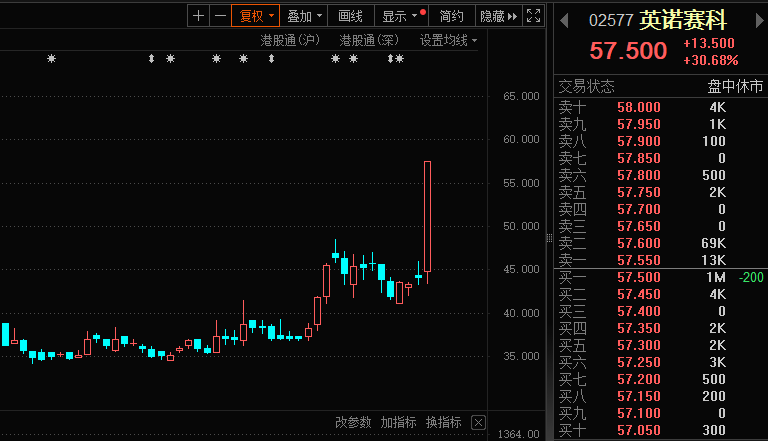Select the 画线 drawing tool
This screenshot has width=768, height=441.
point(351,16)
